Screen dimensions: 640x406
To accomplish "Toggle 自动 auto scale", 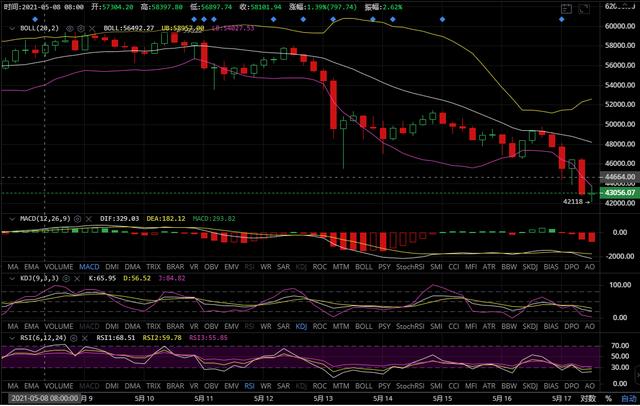I will [x=629, y=399].
